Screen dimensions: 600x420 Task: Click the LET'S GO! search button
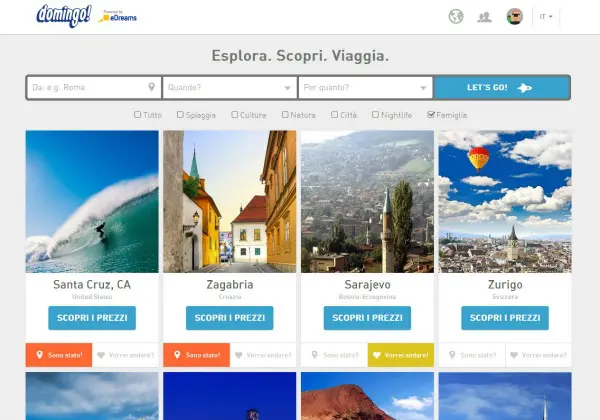tap(502, 88)
